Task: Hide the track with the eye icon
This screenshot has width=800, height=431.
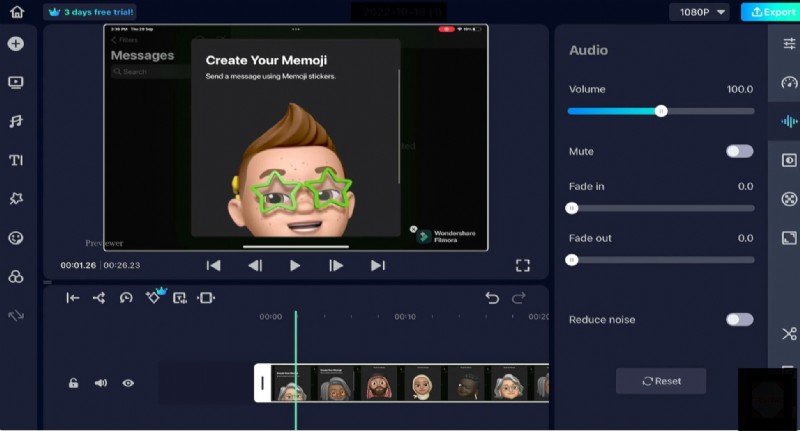Action: click(128, 383)
